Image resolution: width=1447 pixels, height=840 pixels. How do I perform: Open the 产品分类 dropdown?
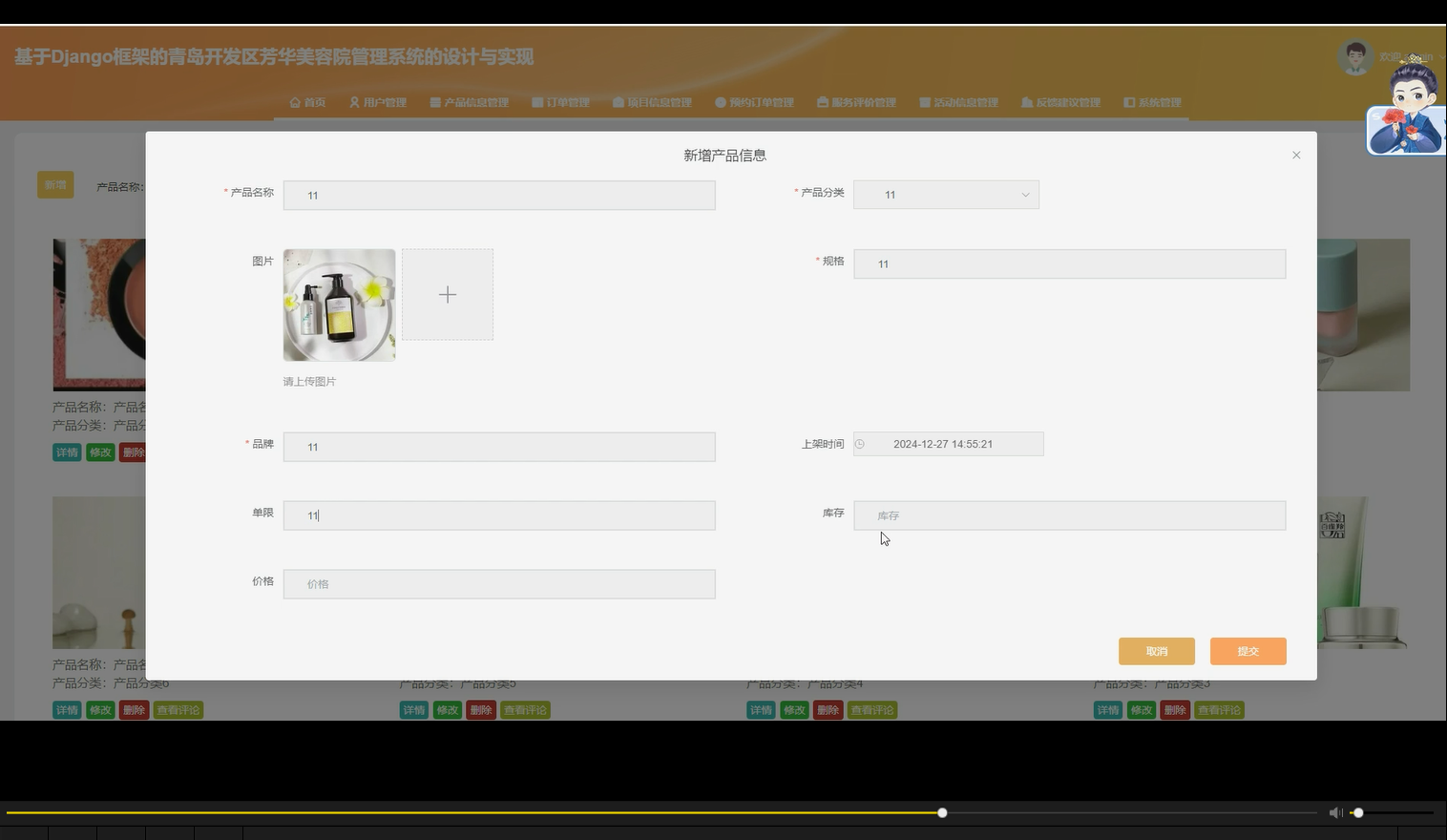(x=946, y=195)
